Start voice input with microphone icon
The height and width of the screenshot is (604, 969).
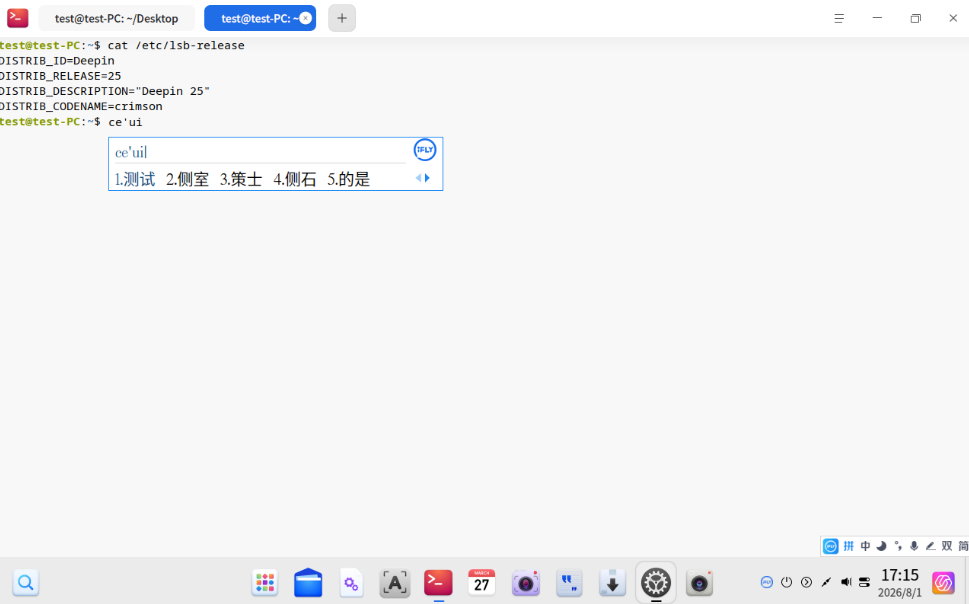tap(914, 546)
